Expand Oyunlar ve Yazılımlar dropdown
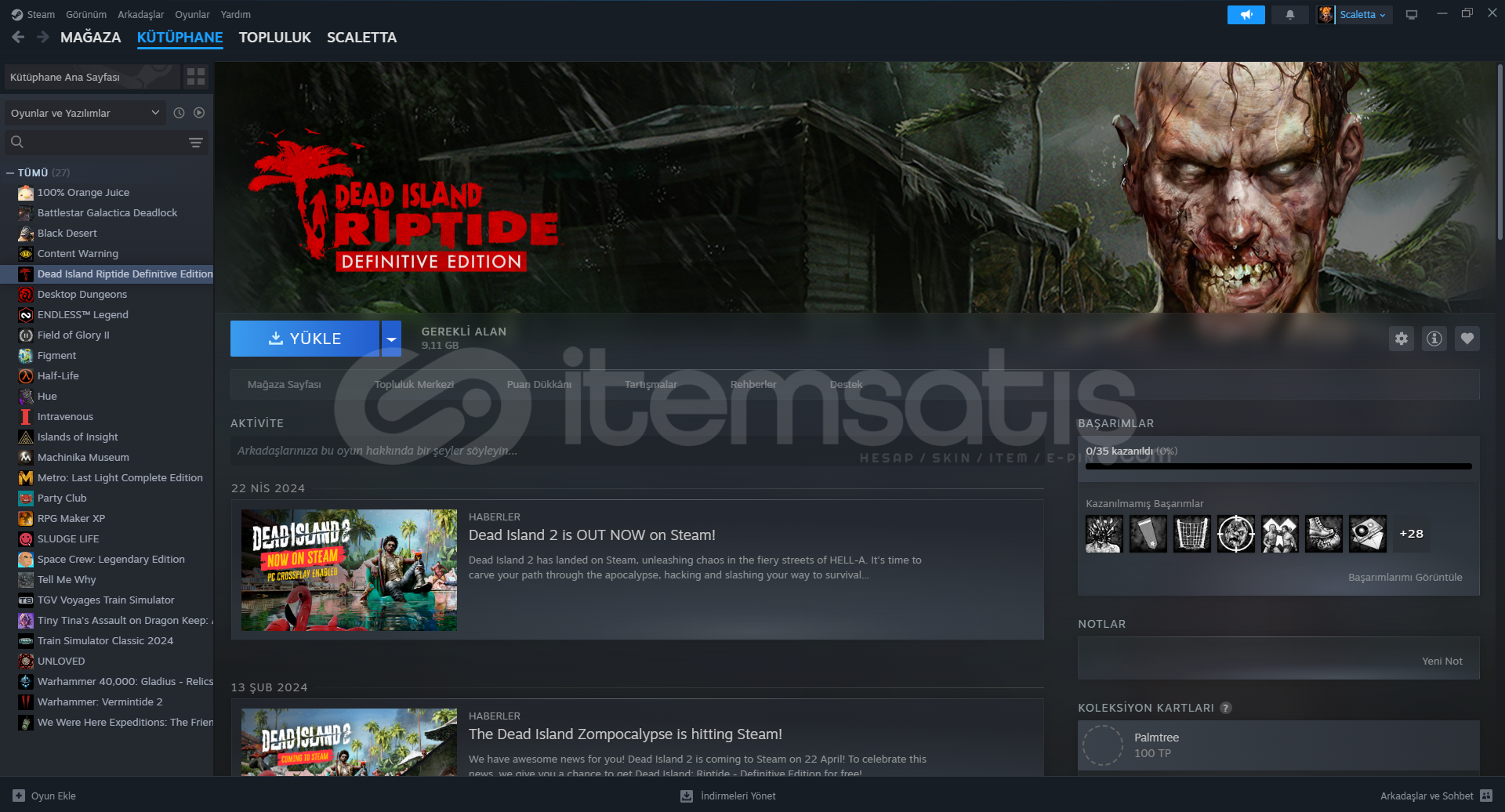This screenshot has height=812, width=1505. (x=85, y=113)
